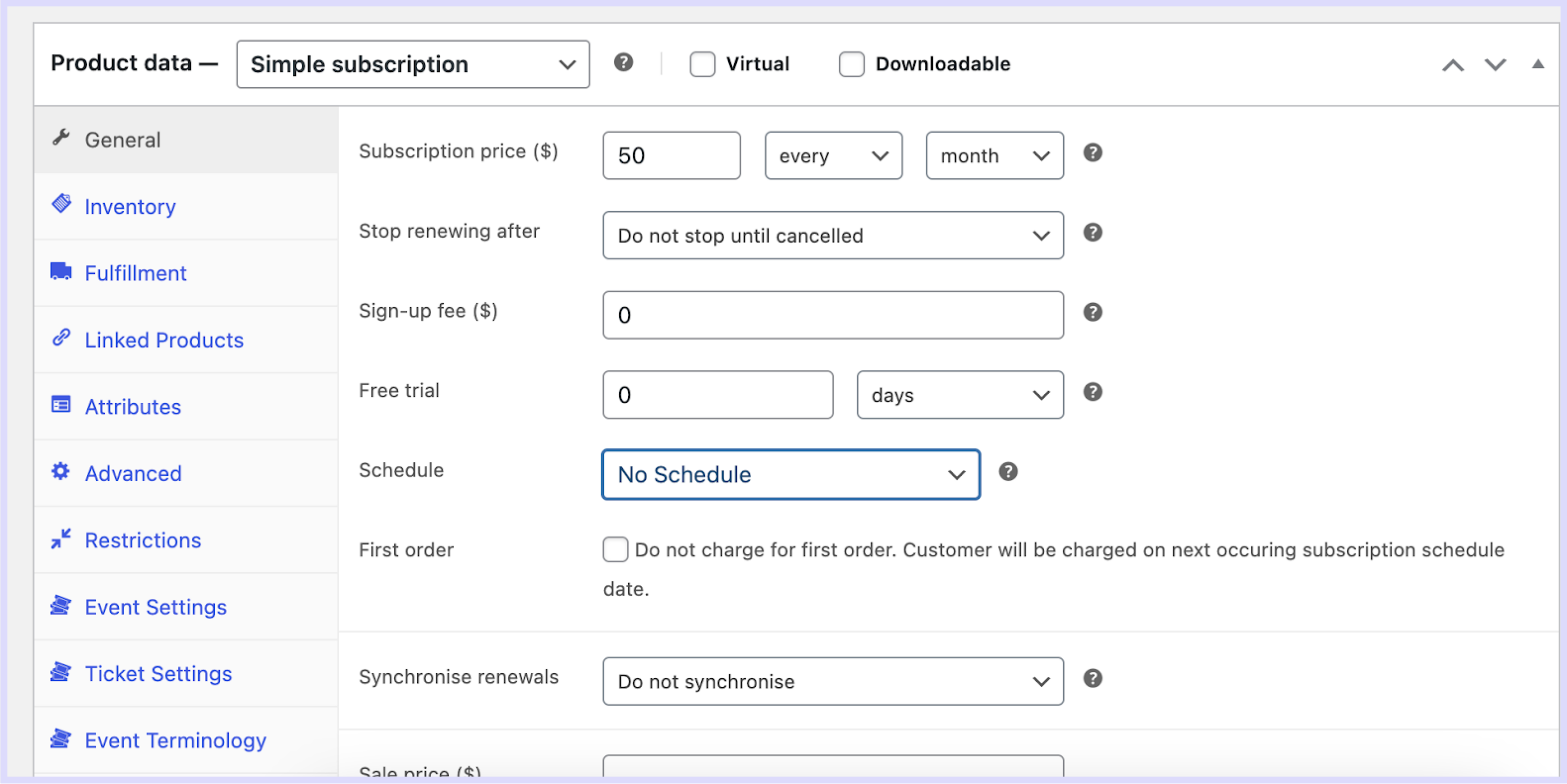Open the help tooltip next to product type
Viewport: 1567px width, 784px height.
[624, 62]
